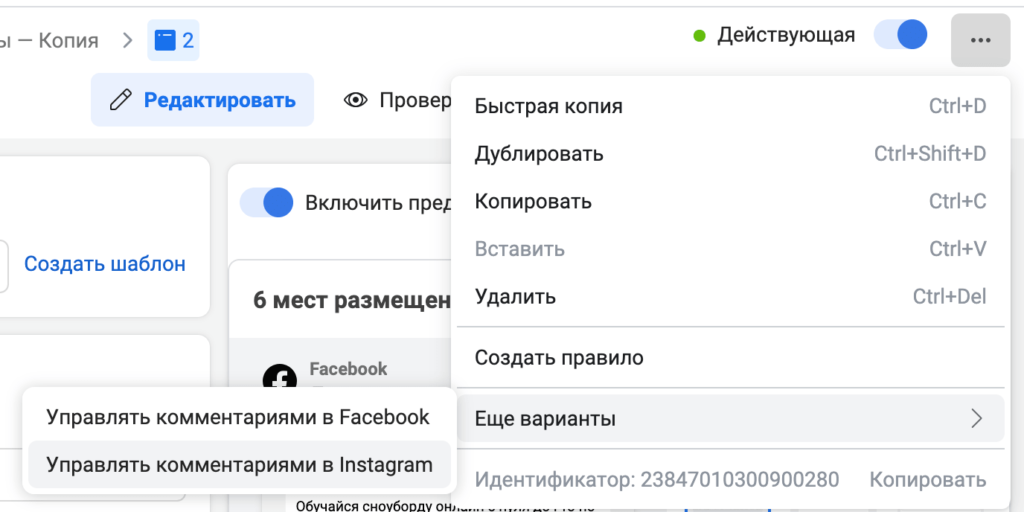Click the green Действующая status dot
Viewport: 1024px width, 512px height.
pyautogui.click(x=700, y=36)
